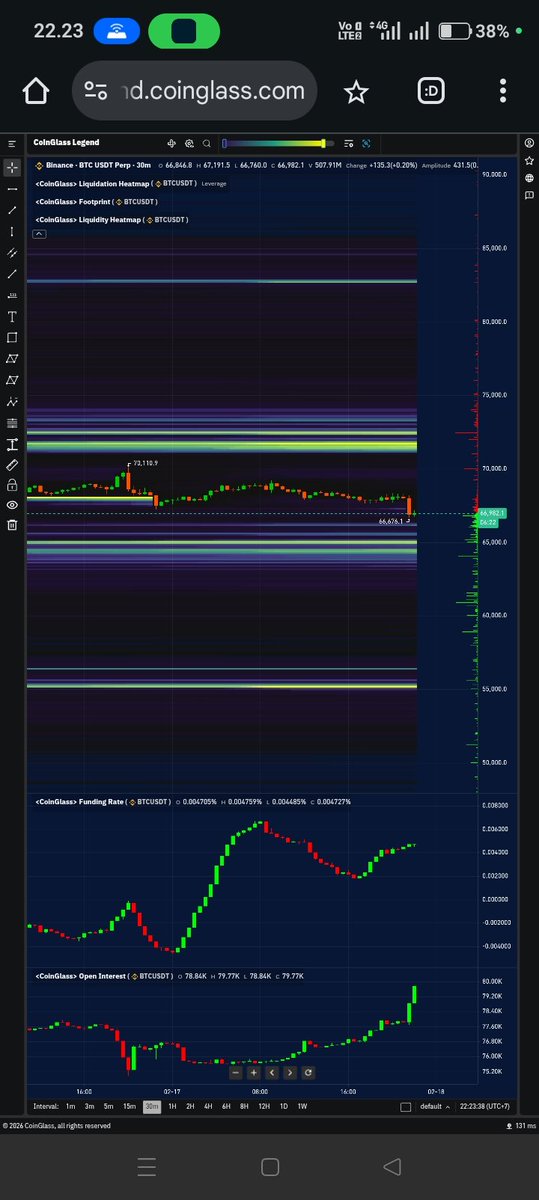Switch interval to 8H
Viewport: 539px width, 1200px height.
coord(245,1107)
